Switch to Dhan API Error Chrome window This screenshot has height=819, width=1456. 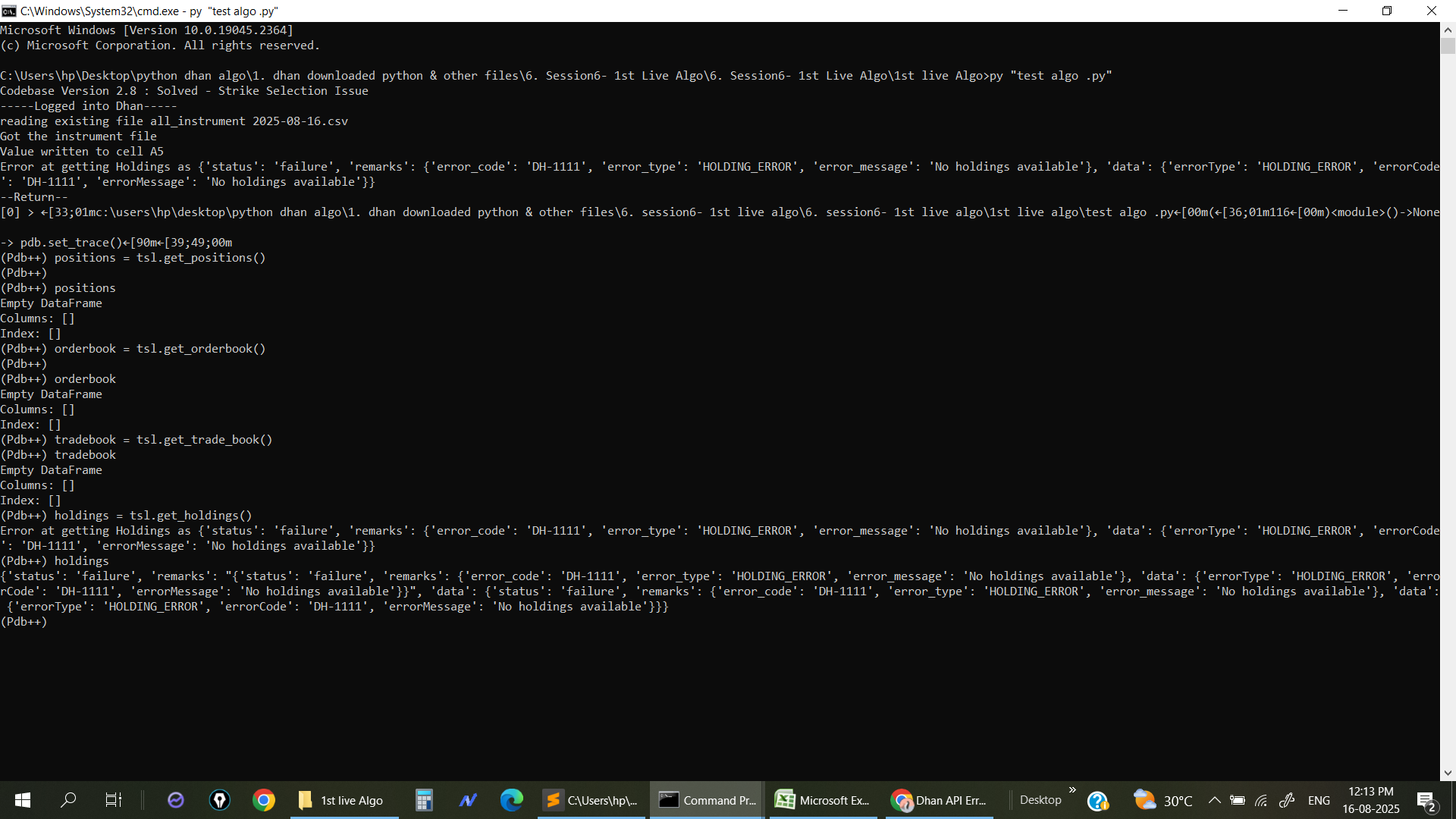(939, 800)
